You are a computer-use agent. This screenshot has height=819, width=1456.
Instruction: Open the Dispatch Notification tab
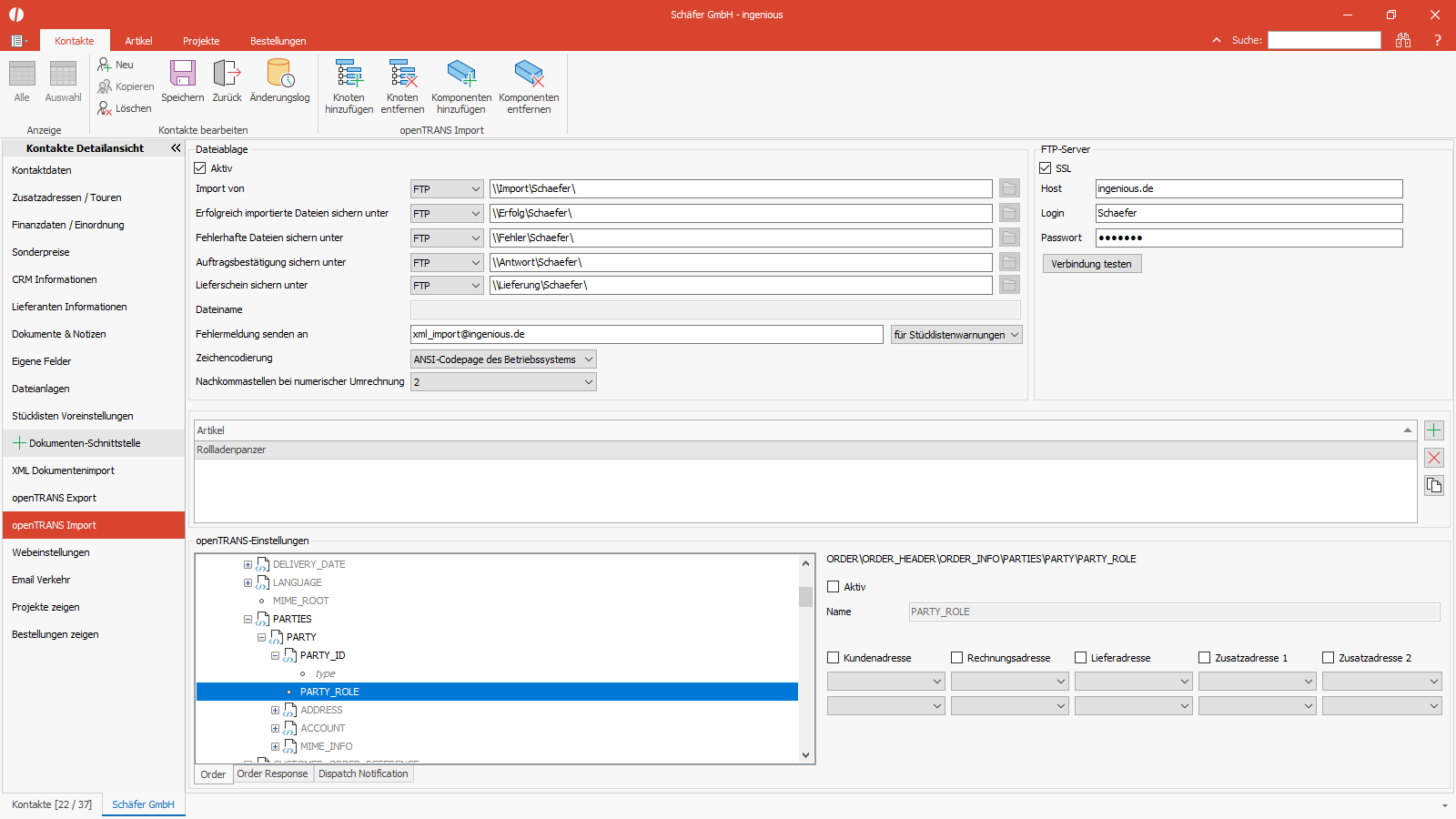click(363, 773)
